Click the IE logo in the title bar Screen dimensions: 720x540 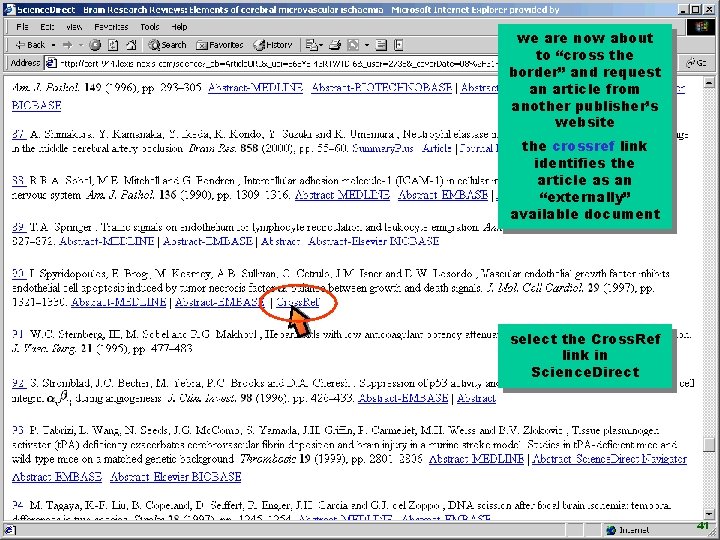pyautogui.click(x=9, y=10)
